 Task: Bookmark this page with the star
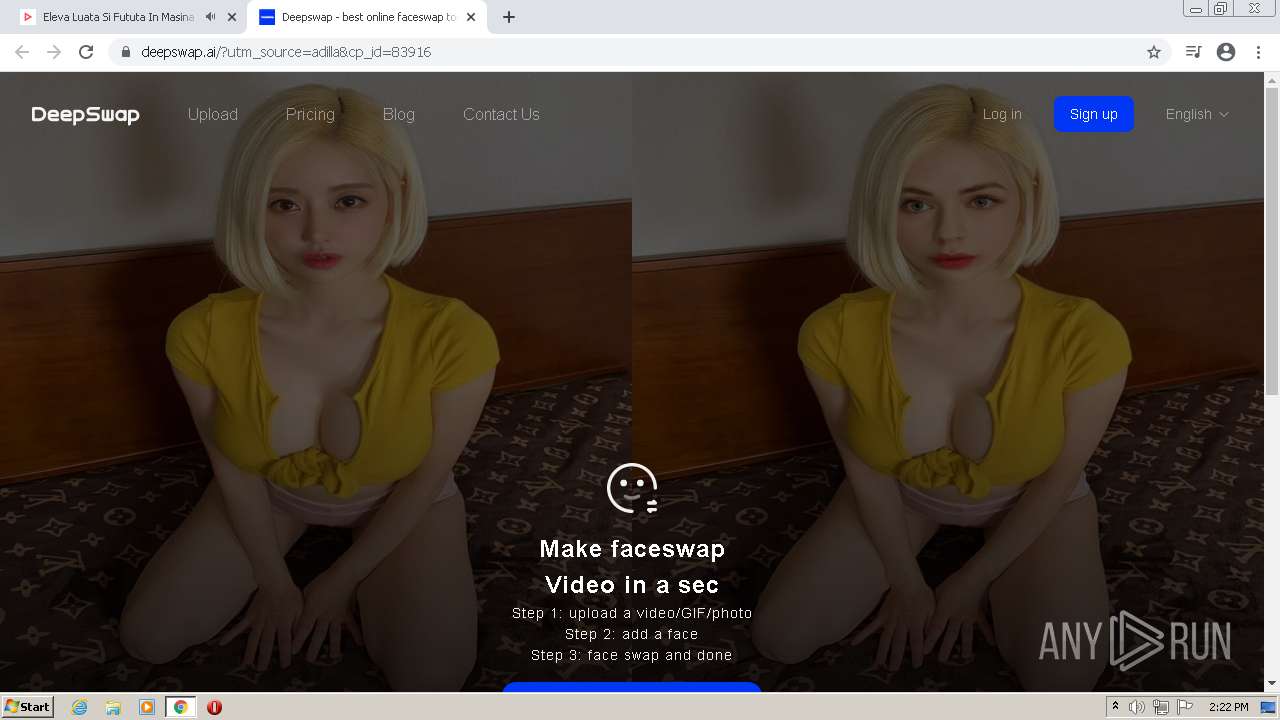pos(1154,52)
